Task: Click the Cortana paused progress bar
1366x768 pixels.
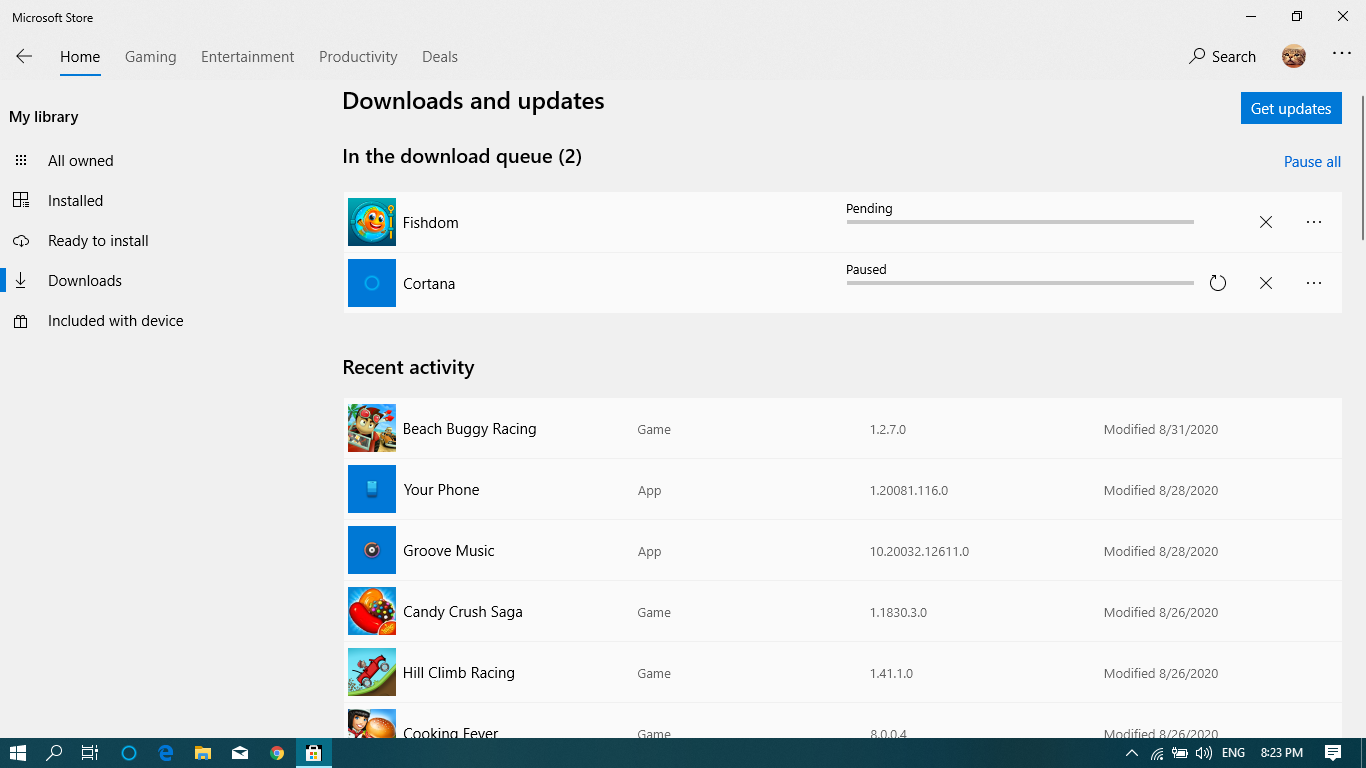Action: pos(1020,283)
